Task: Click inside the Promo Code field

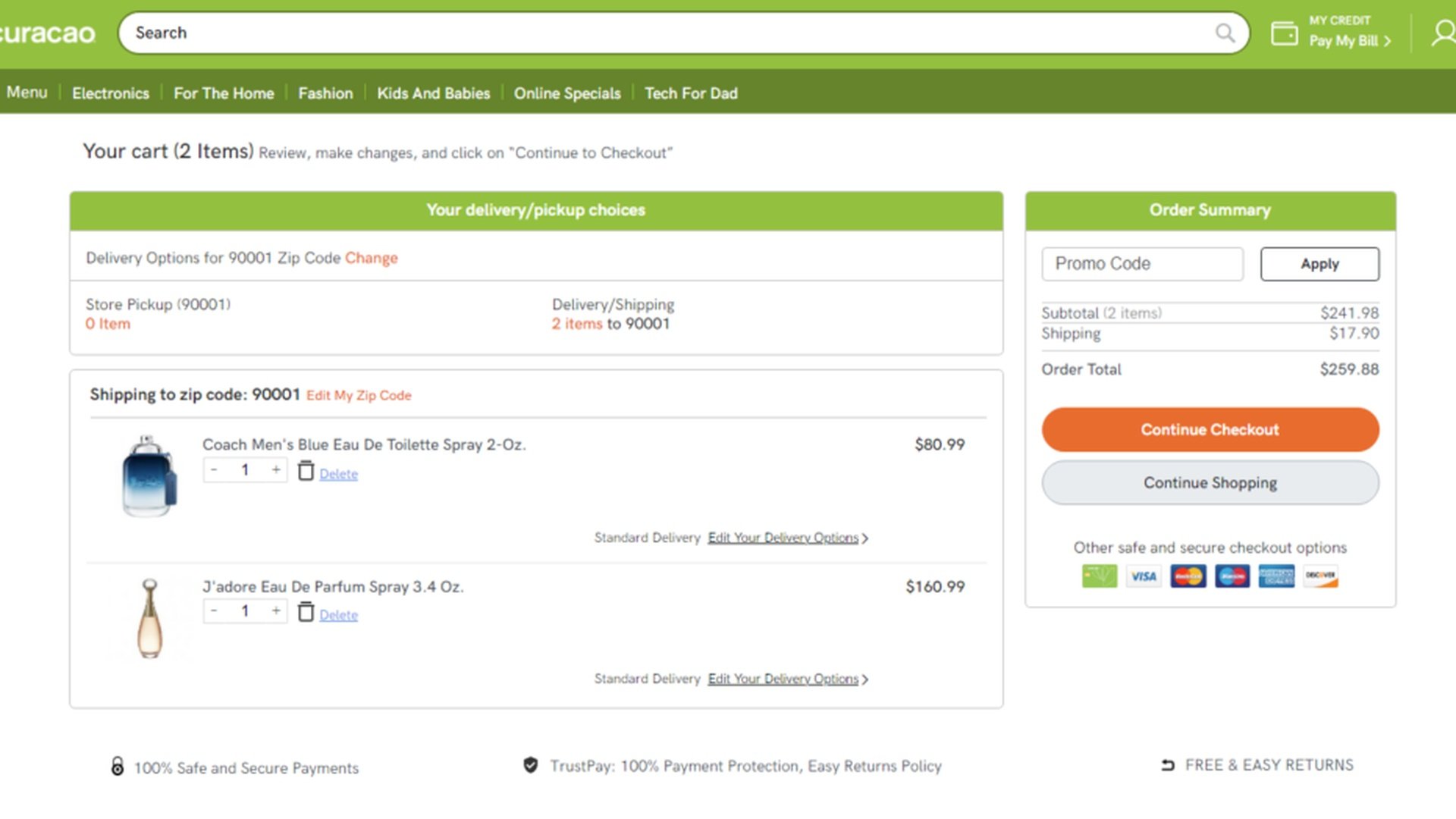Action: pyautogui.click(x=1141, y=264)
